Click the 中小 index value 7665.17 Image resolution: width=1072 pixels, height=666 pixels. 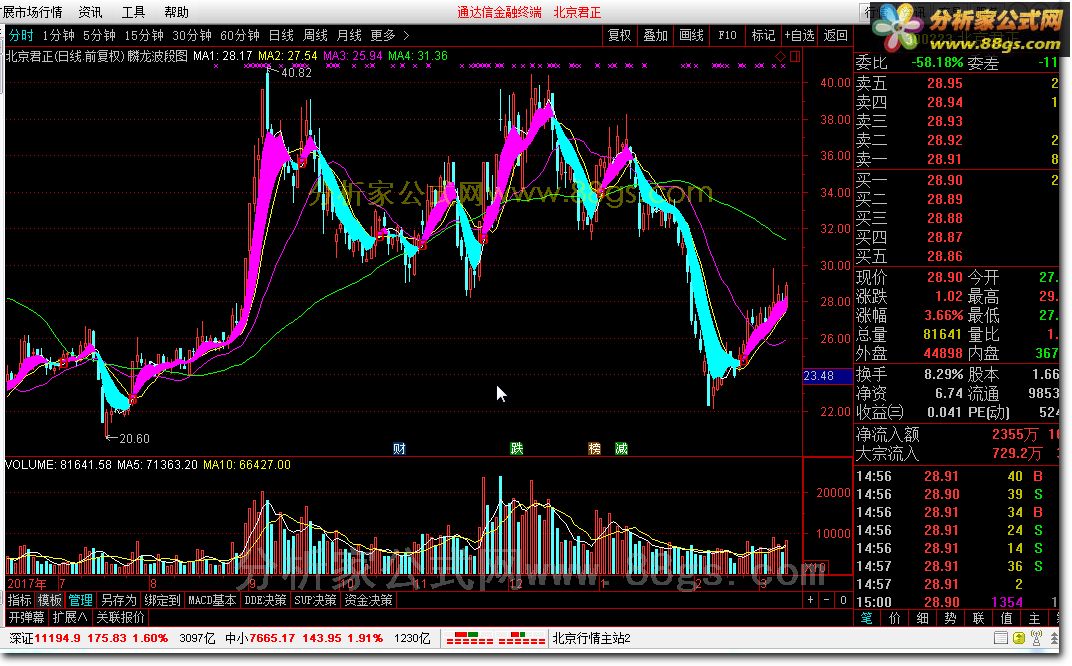point(272,638)
